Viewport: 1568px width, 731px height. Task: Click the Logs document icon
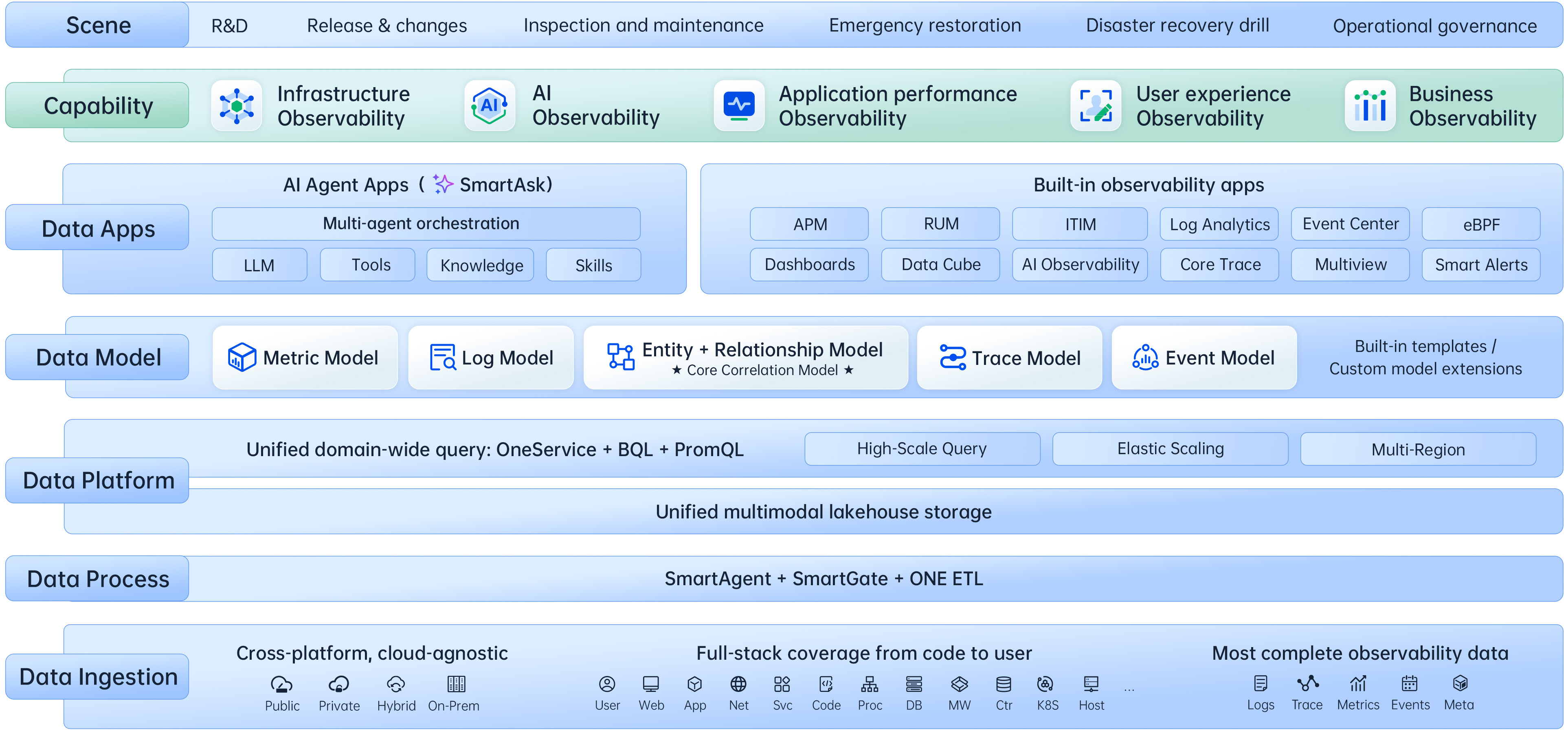coord(1261,683)
